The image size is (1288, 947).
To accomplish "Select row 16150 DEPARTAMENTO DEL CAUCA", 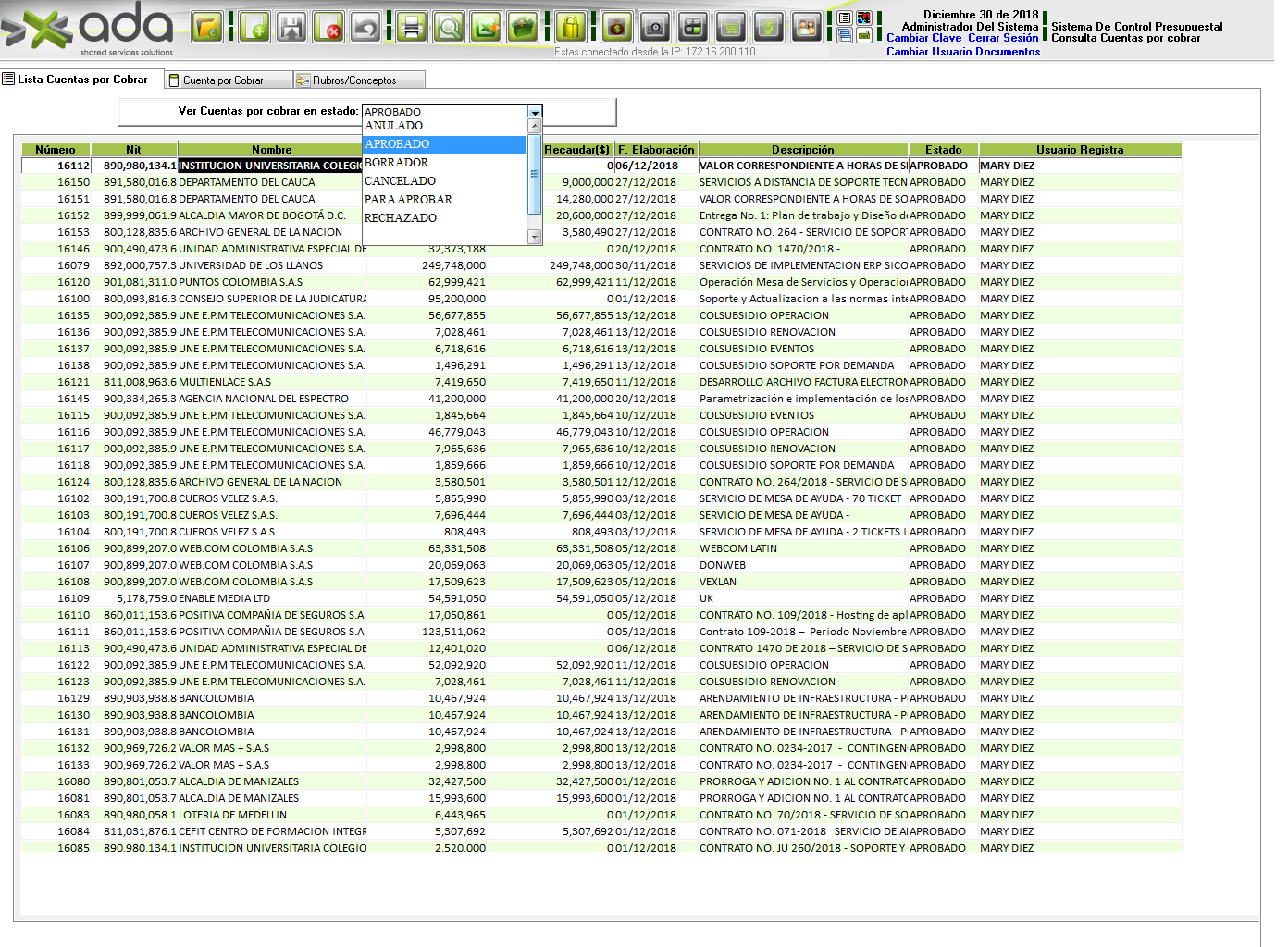I will pyautogui.click(x=246, y=182).
